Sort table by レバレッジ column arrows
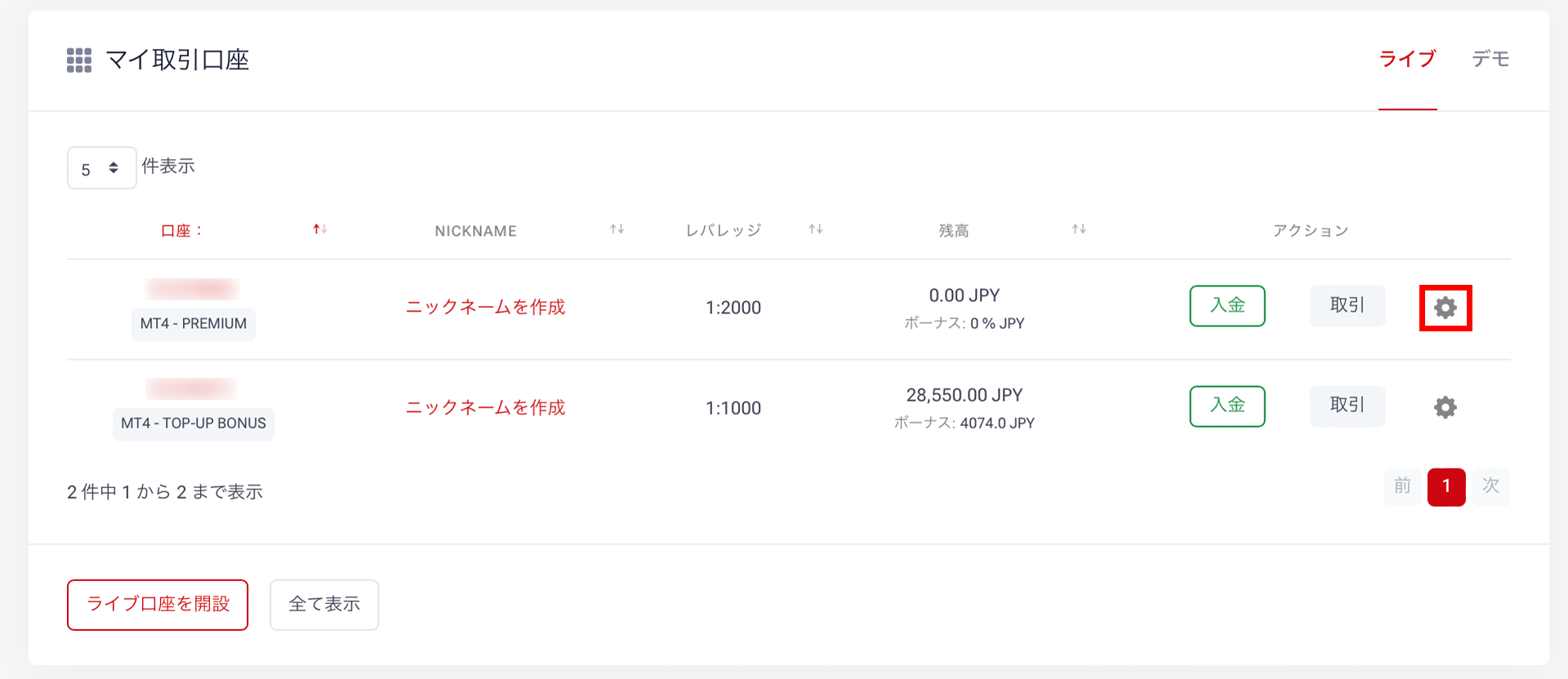 [x=815, y=229]
